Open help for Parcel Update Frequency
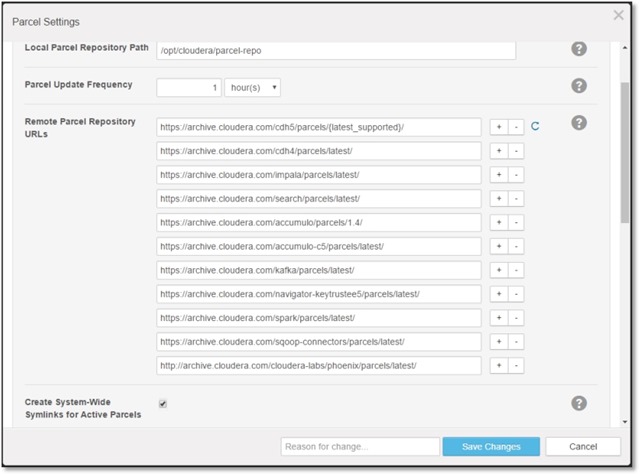 coord(579,86)
